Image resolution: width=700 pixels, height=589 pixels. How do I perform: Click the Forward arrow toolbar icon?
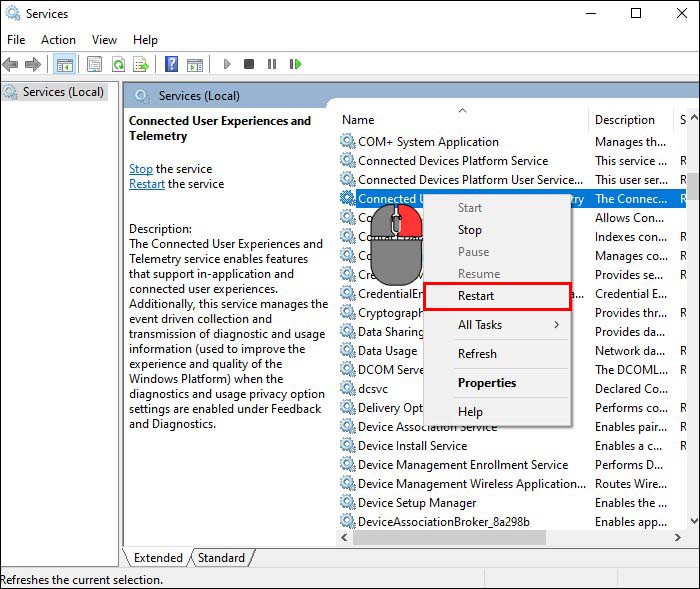click(x=32, y=64)
